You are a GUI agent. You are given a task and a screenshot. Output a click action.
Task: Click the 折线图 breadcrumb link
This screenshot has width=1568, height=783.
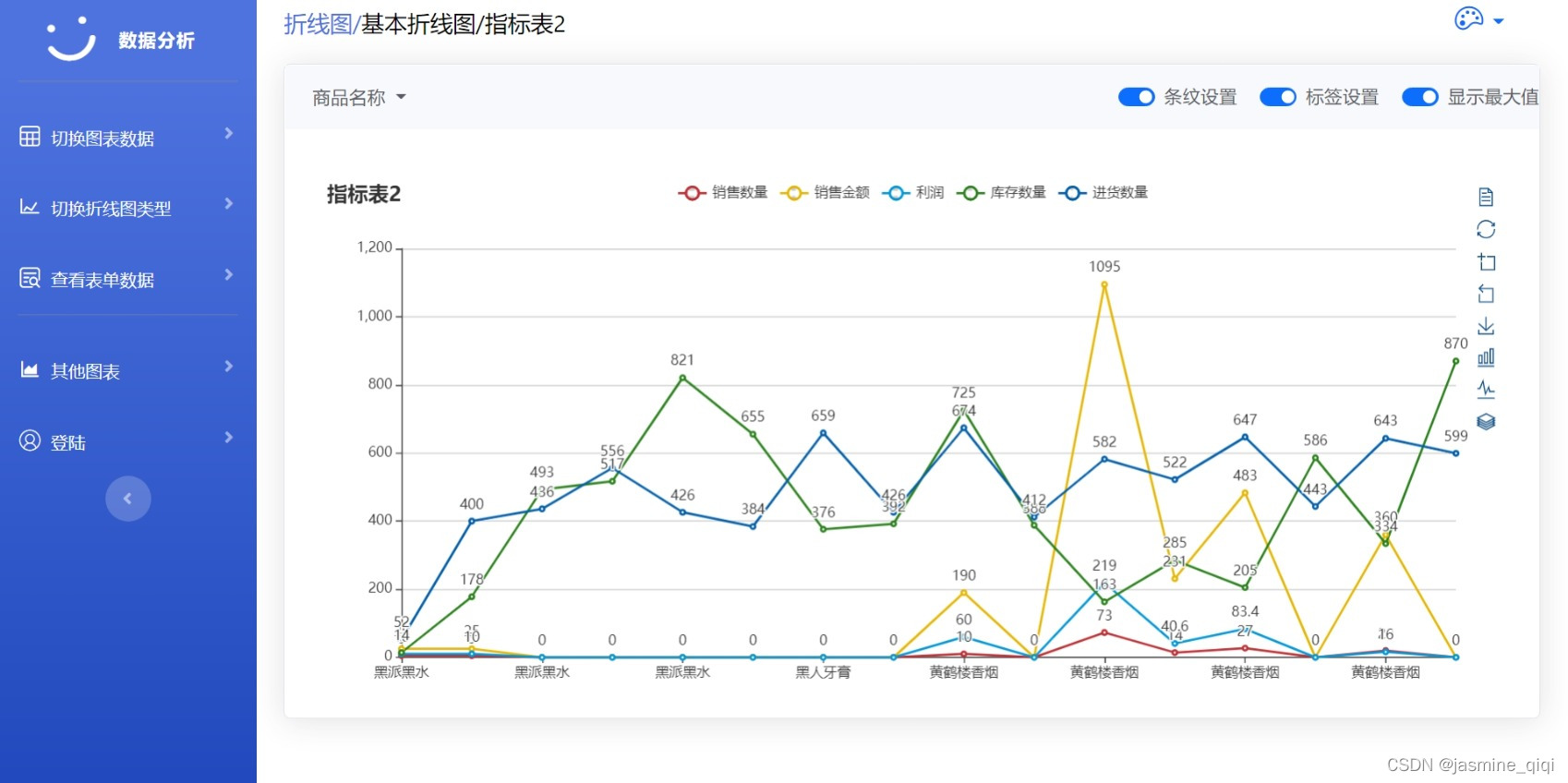[318, 24]
